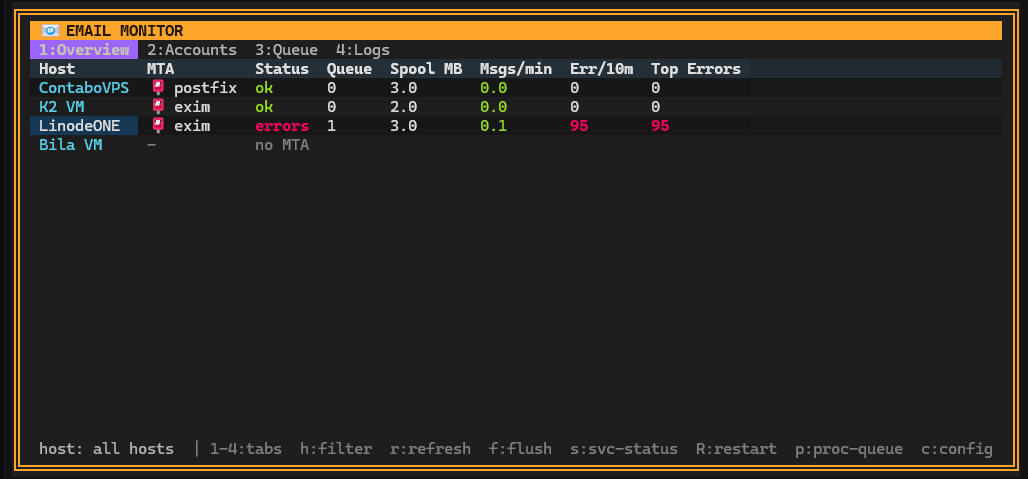Open the 3:Queue tab
Viewport: 1028px width, 479px height.
(x=287, y=50)
